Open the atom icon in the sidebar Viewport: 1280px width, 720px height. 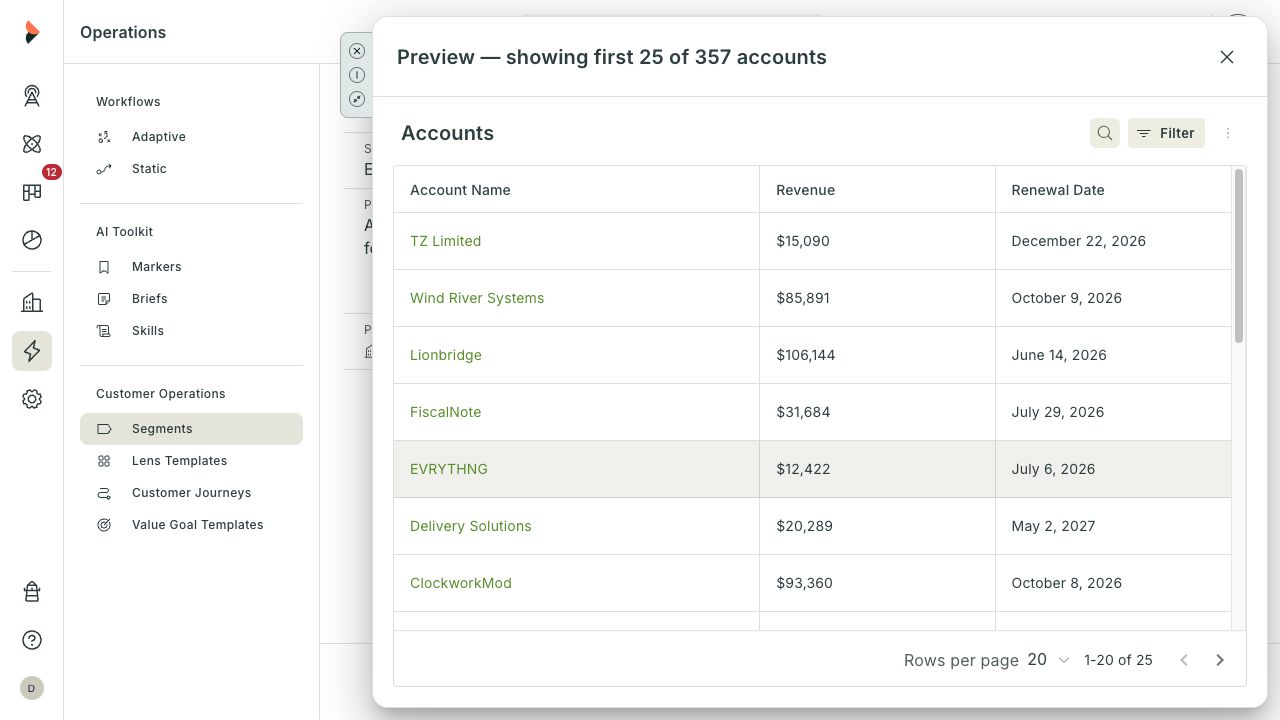pos(32,144)
